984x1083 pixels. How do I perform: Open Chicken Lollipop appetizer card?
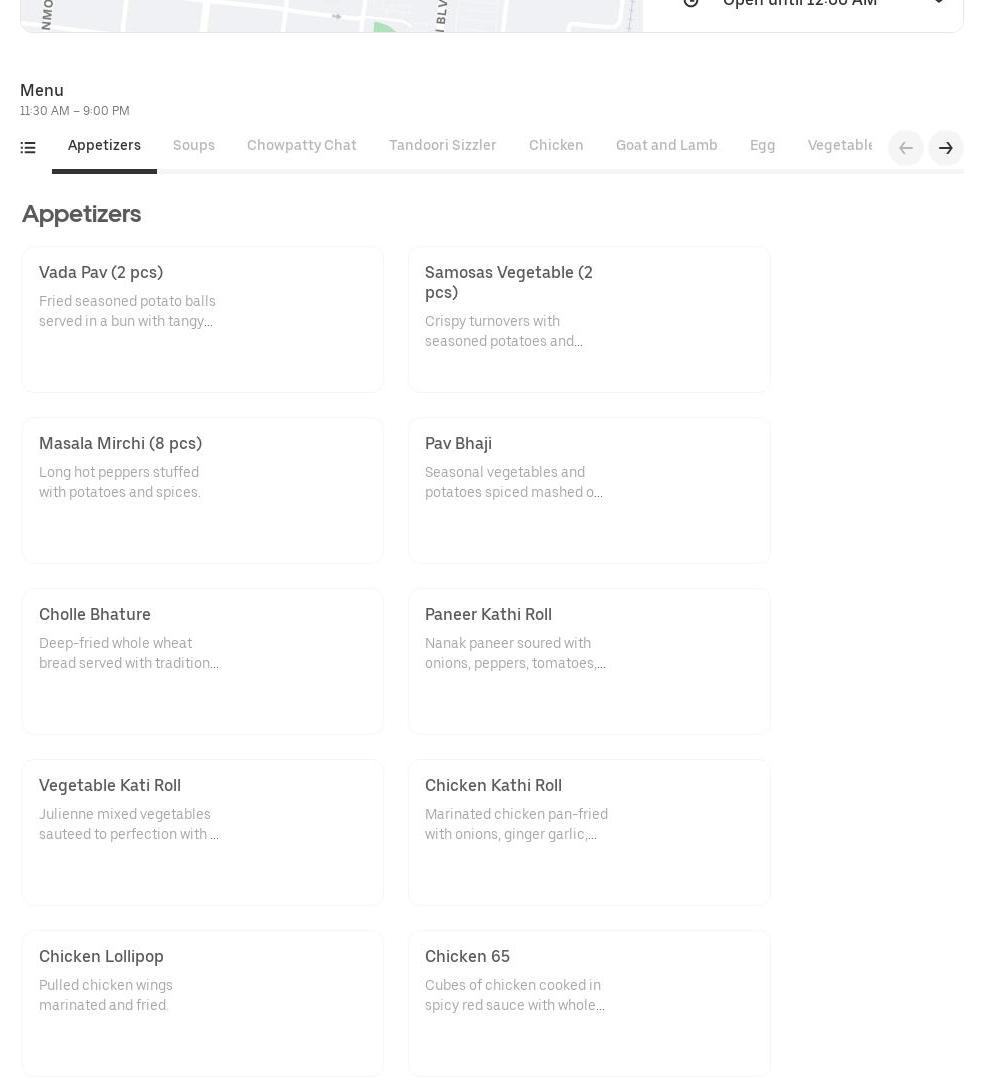202,1003
